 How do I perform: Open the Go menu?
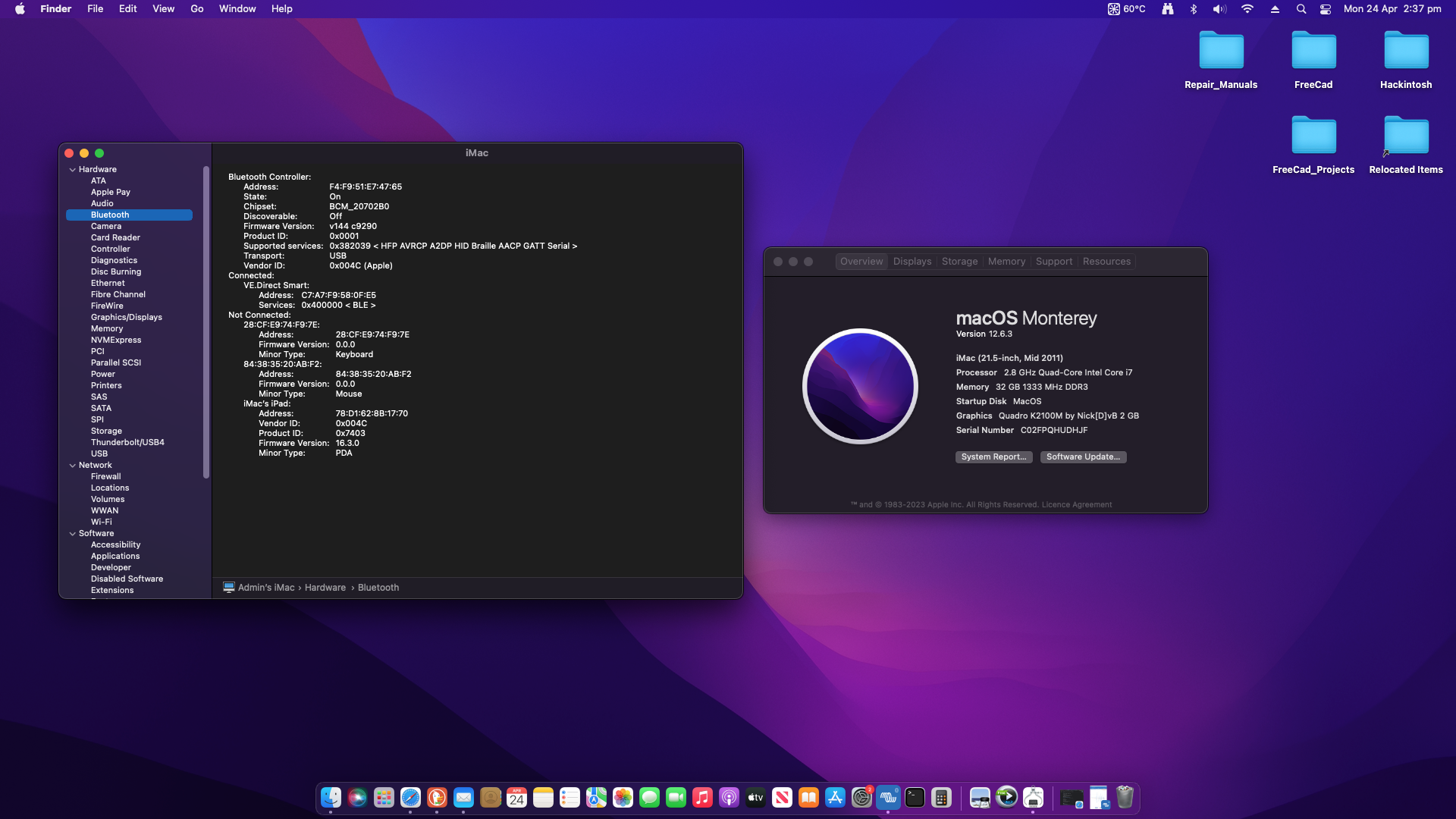pyautogui.click(x=197, y=9)
